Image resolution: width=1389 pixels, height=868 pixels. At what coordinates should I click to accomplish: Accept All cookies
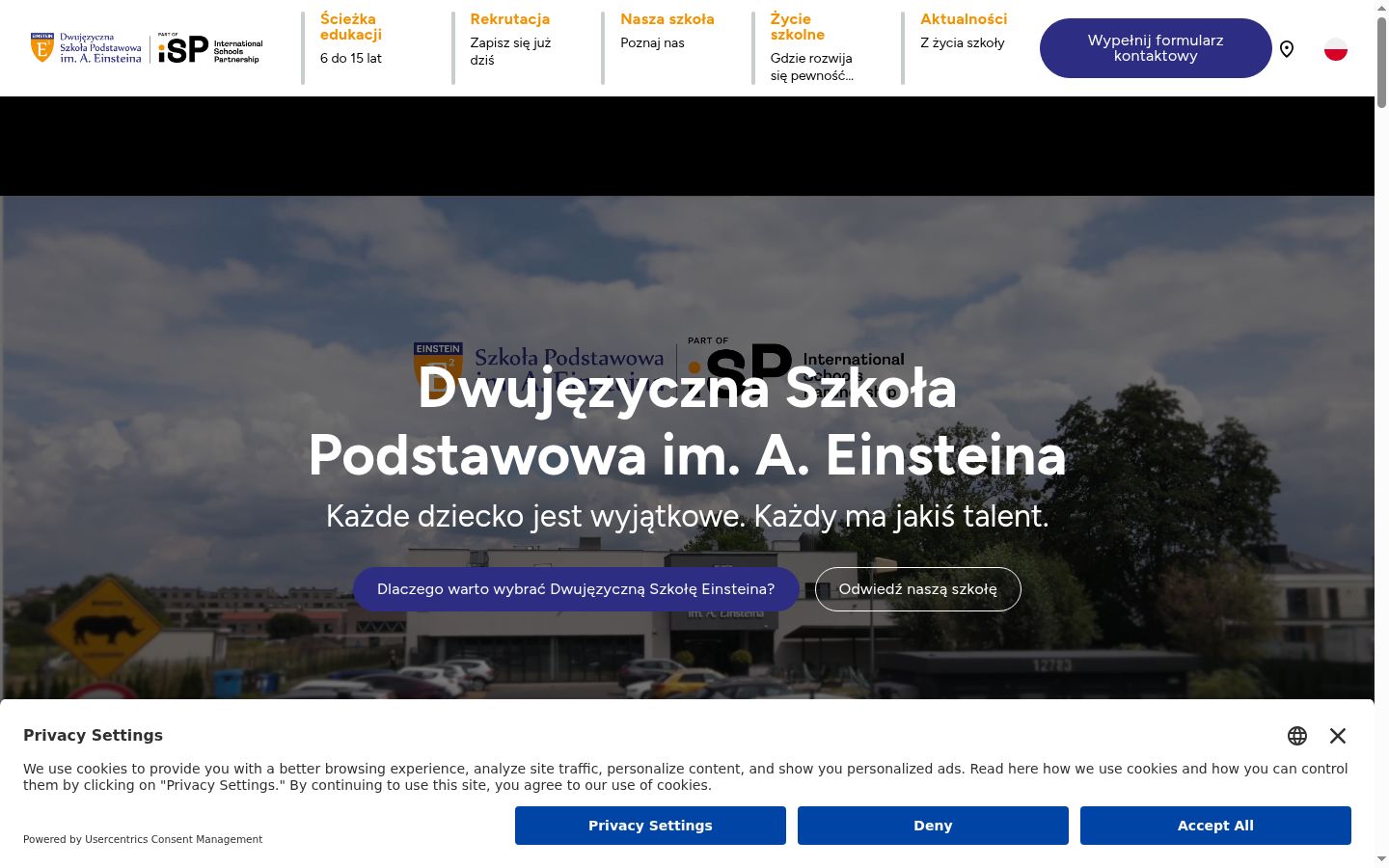pos(1215,826)
